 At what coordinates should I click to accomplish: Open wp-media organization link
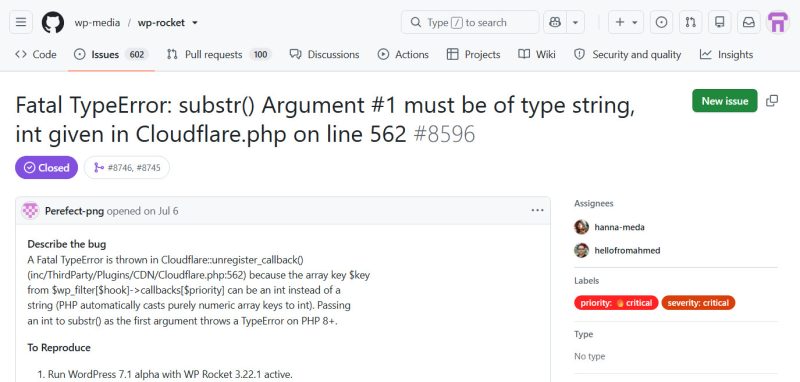97,23
